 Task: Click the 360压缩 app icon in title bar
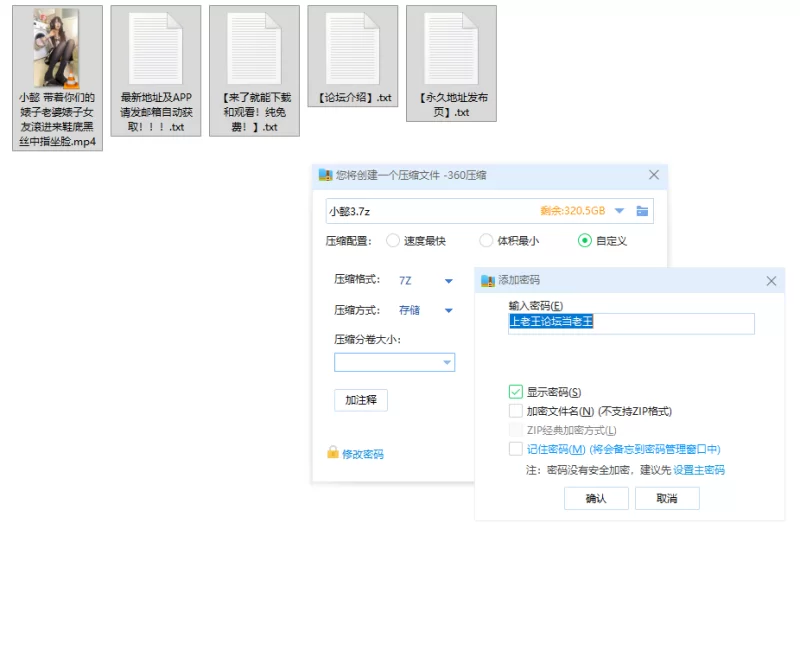[326, 175]
